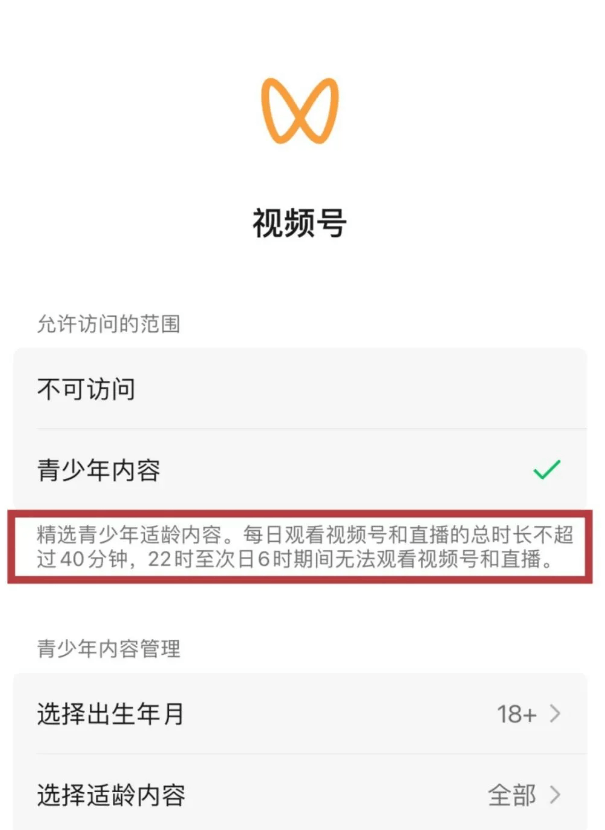This screenshot has width=605, height=830.
Task: Click the 40分钟 daily limit text line
Action: [295, 559]
